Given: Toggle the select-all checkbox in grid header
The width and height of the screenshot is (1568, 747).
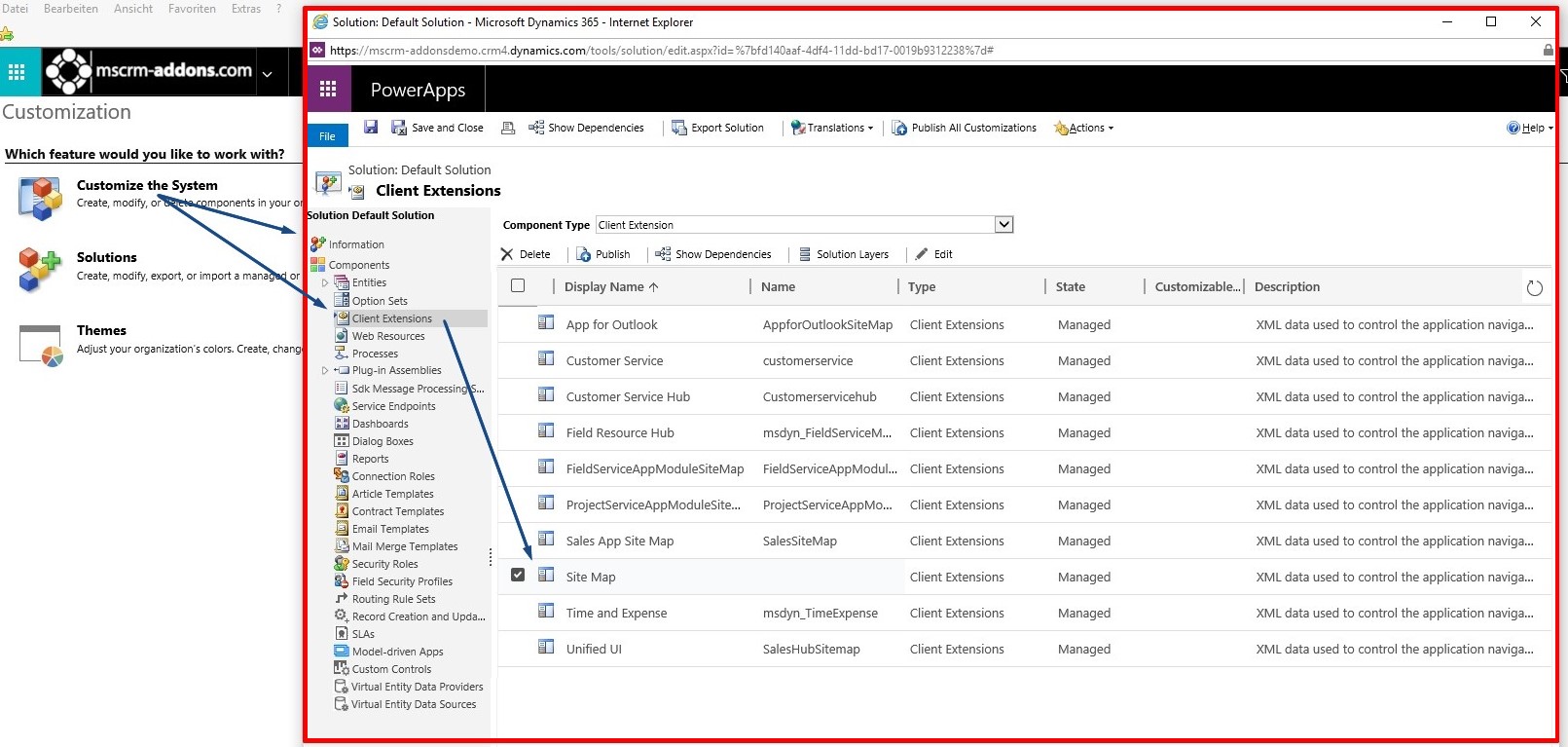Looking at the screenshot, I should [518, 285].
